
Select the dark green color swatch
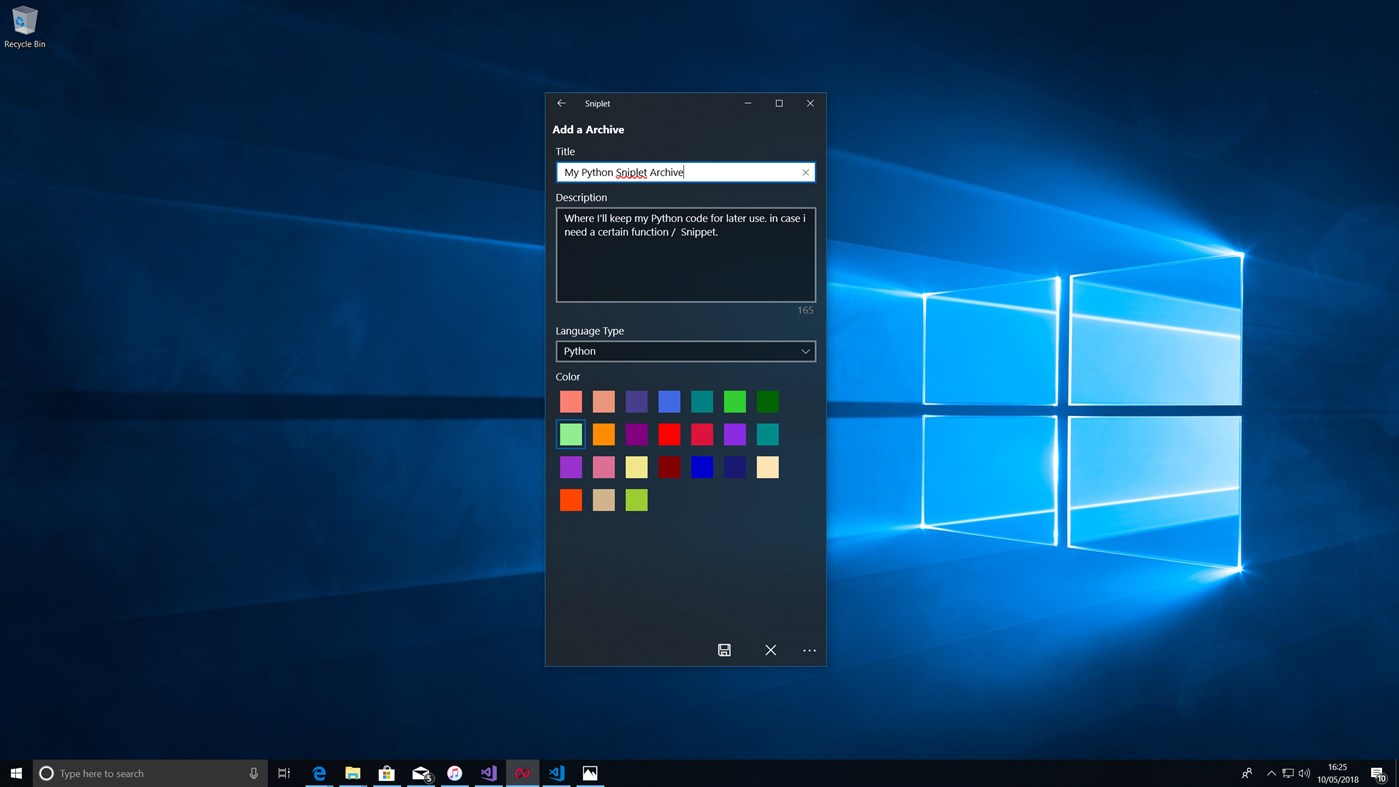click(767, 401)
